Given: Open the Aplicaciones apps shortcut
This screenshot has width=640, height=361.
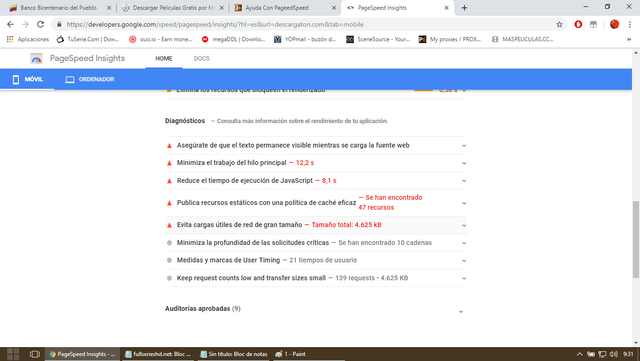Looking at the screenshot, I should (x=28, y=39).
